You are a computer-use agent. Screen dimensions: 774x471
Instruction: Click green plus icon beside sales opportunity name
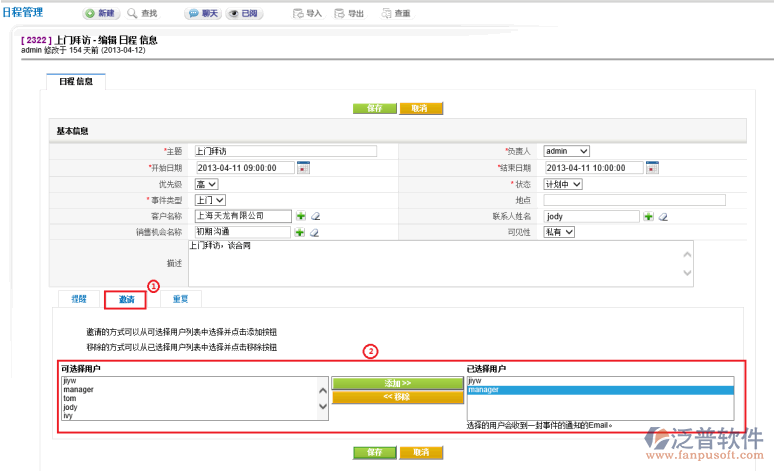click(x=301, y=232)
